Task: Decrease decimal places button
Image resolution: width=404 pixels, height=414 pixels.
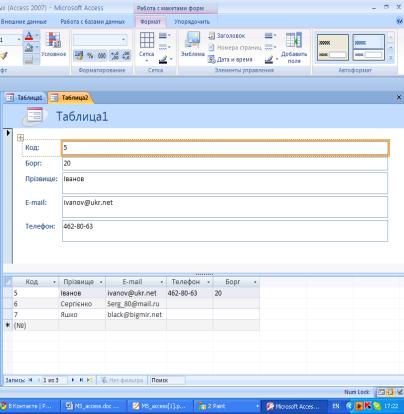Action: pos(126,56)
